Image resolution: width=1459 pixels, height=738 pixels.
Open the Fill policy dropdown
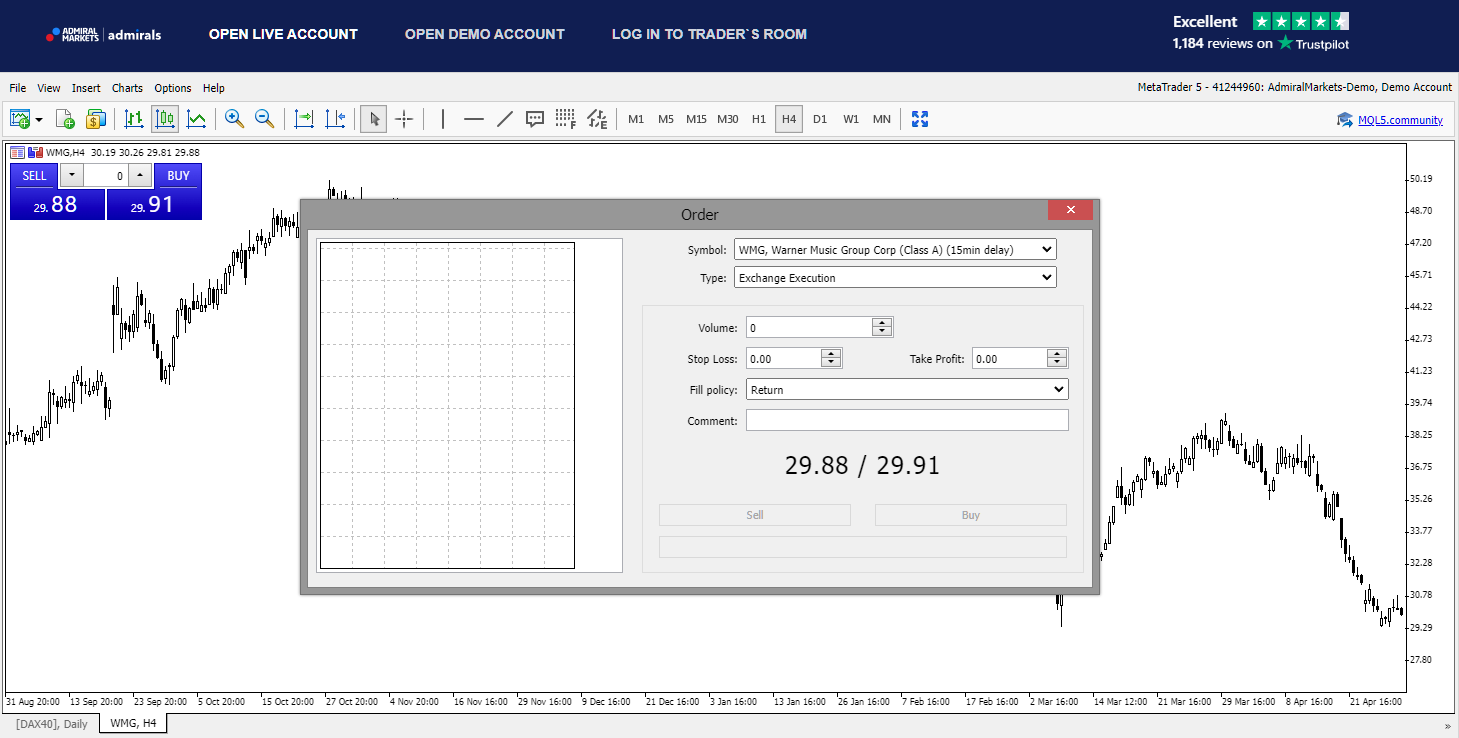(907, 389)
